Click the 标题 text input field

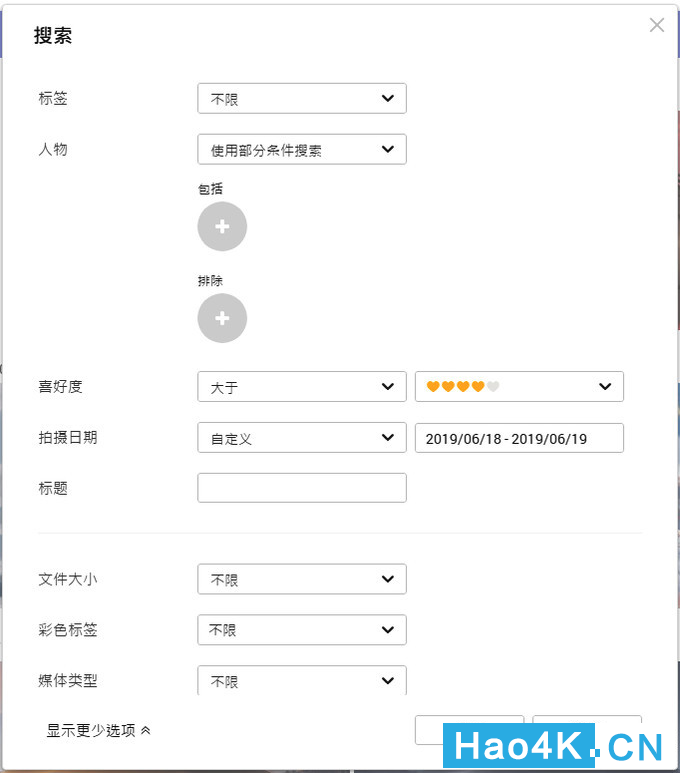(x=302, y=488)
